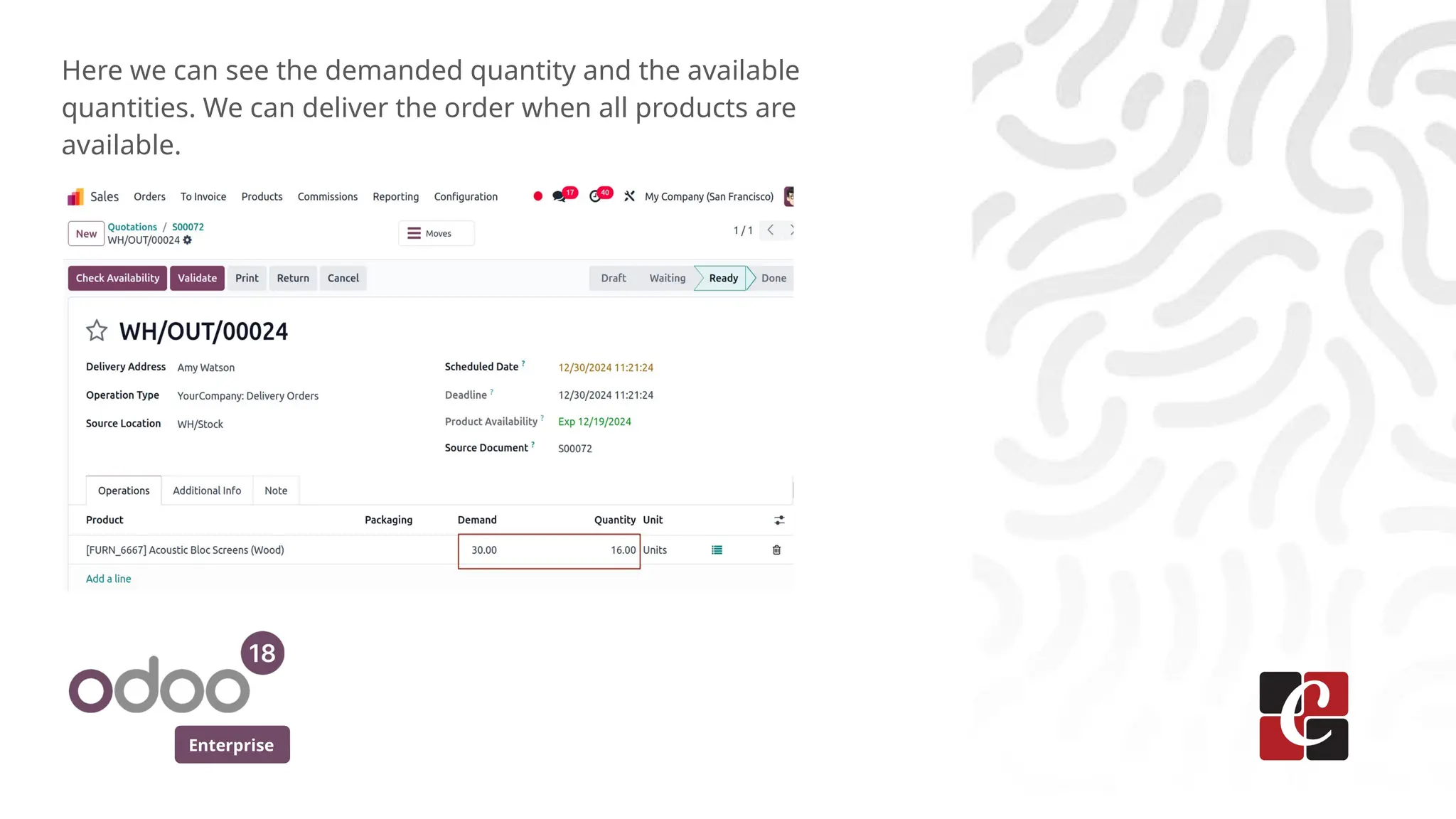Click Check Availability button
Screen dimensions: 1456x819
[118, 278]
